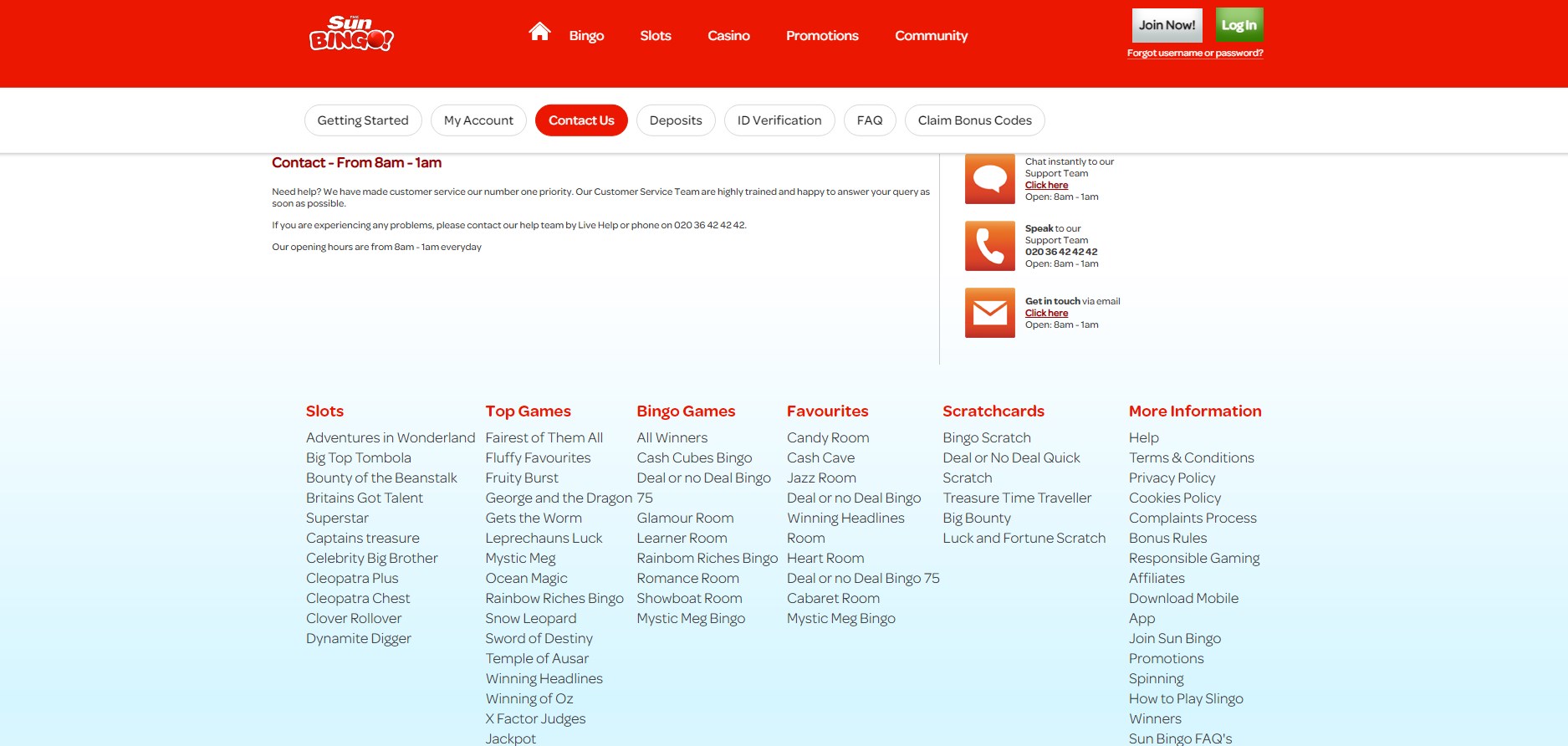Open Showboat Room link

point(689,598)
